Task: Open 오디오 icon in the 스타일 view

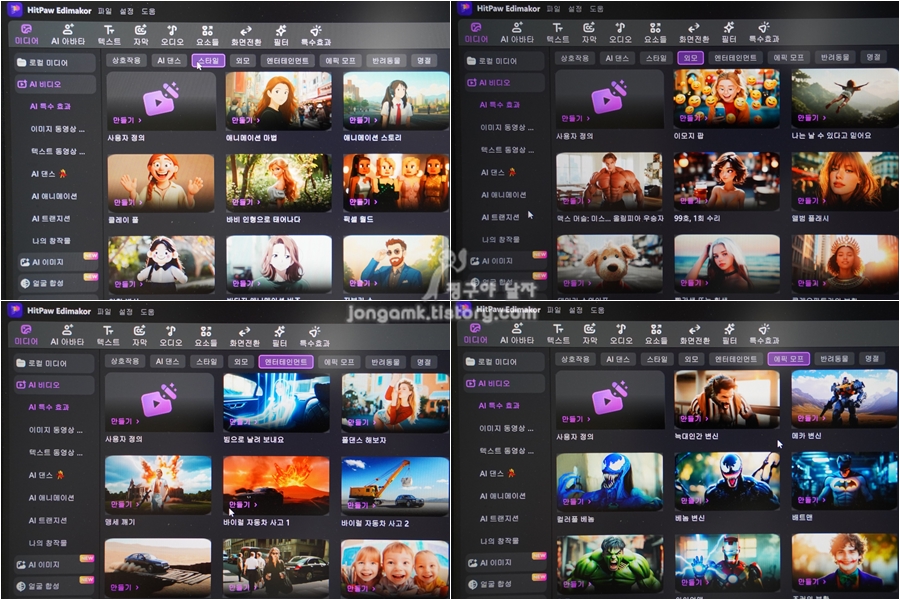Action: pyautogui.click(x=172, y=34)
